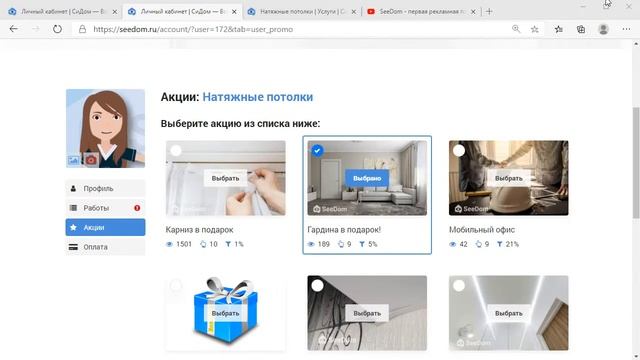Screen dimensions: 640x360
Task: Click clicks hand icon under Карниз в подарок
Action: click(x=203, y=244)
